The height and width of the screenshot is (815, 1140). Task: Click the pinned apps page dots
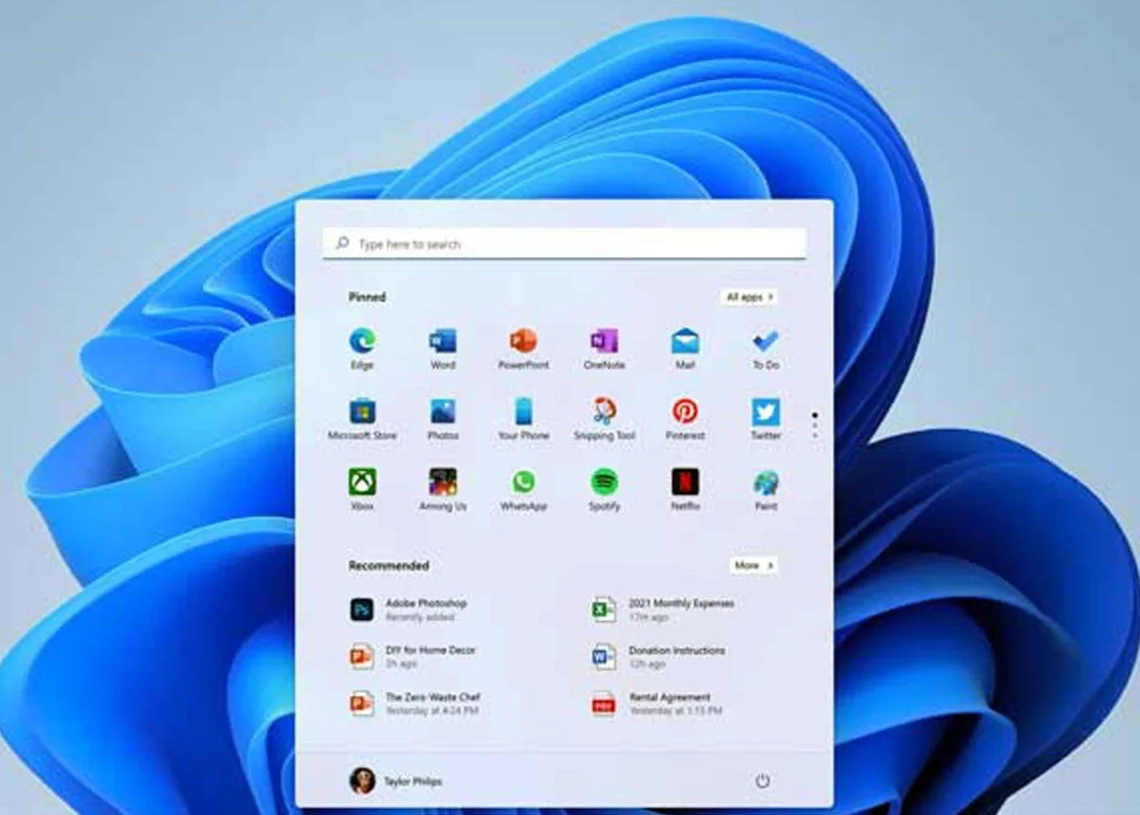coord(815,425)
